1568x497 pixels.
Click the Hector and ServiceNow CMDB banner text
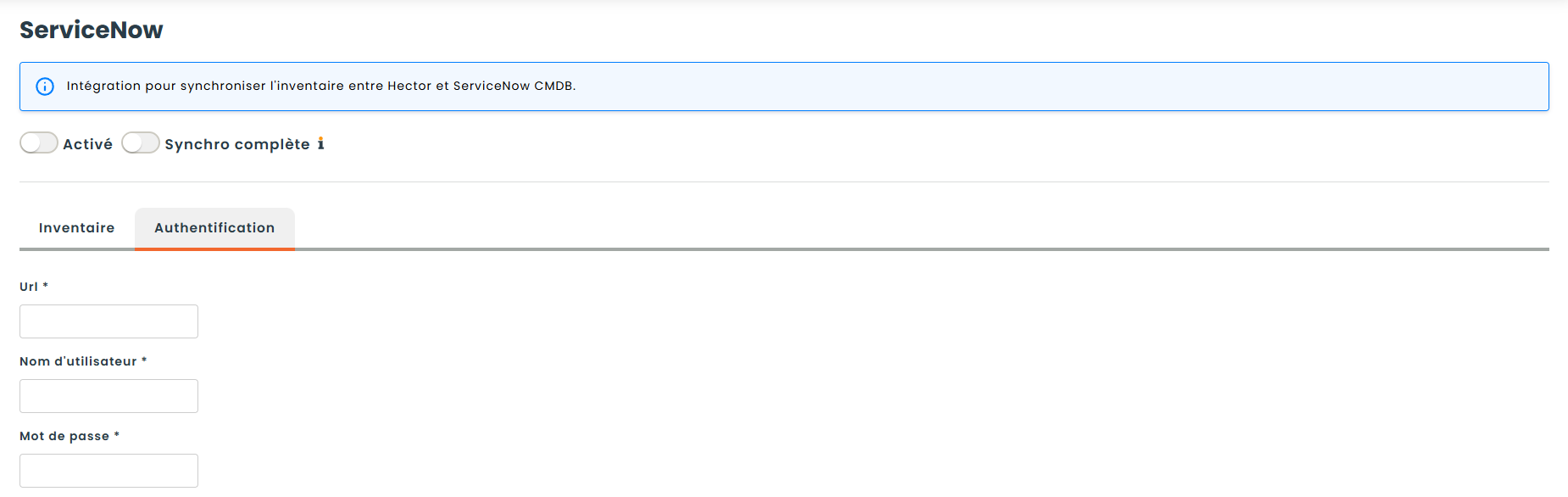[x=321, y=87]
